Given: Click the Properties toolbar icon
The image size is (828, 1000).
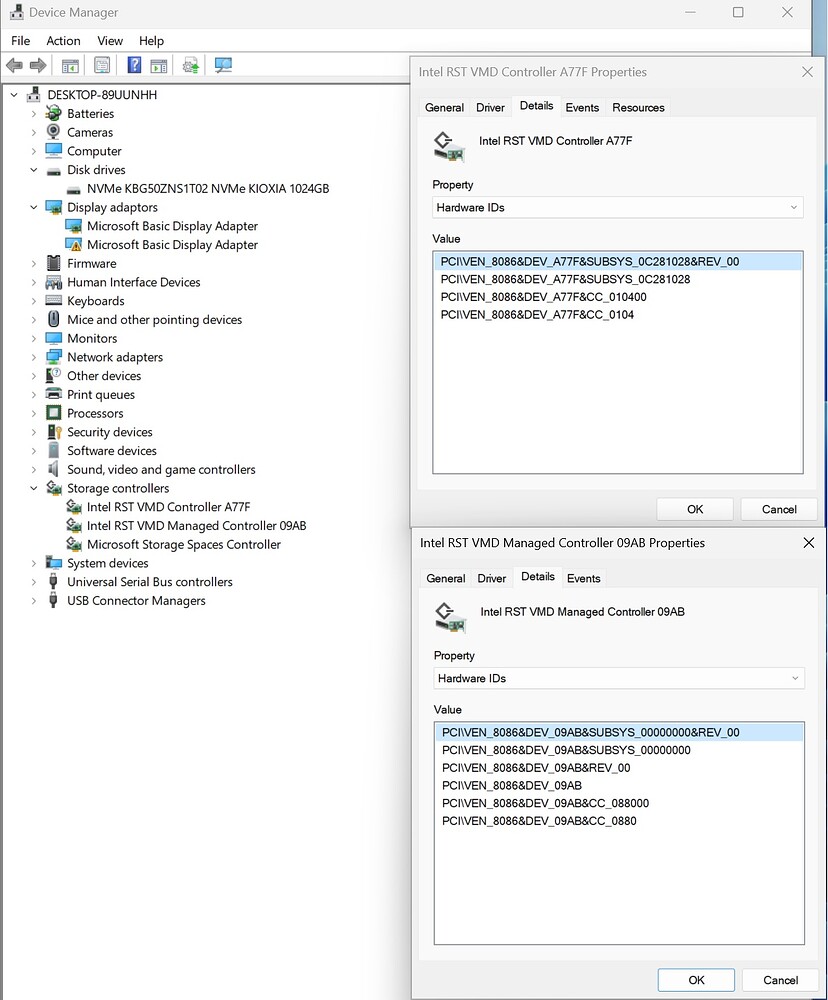Looking at the screenshot, I should pos(102,66).
